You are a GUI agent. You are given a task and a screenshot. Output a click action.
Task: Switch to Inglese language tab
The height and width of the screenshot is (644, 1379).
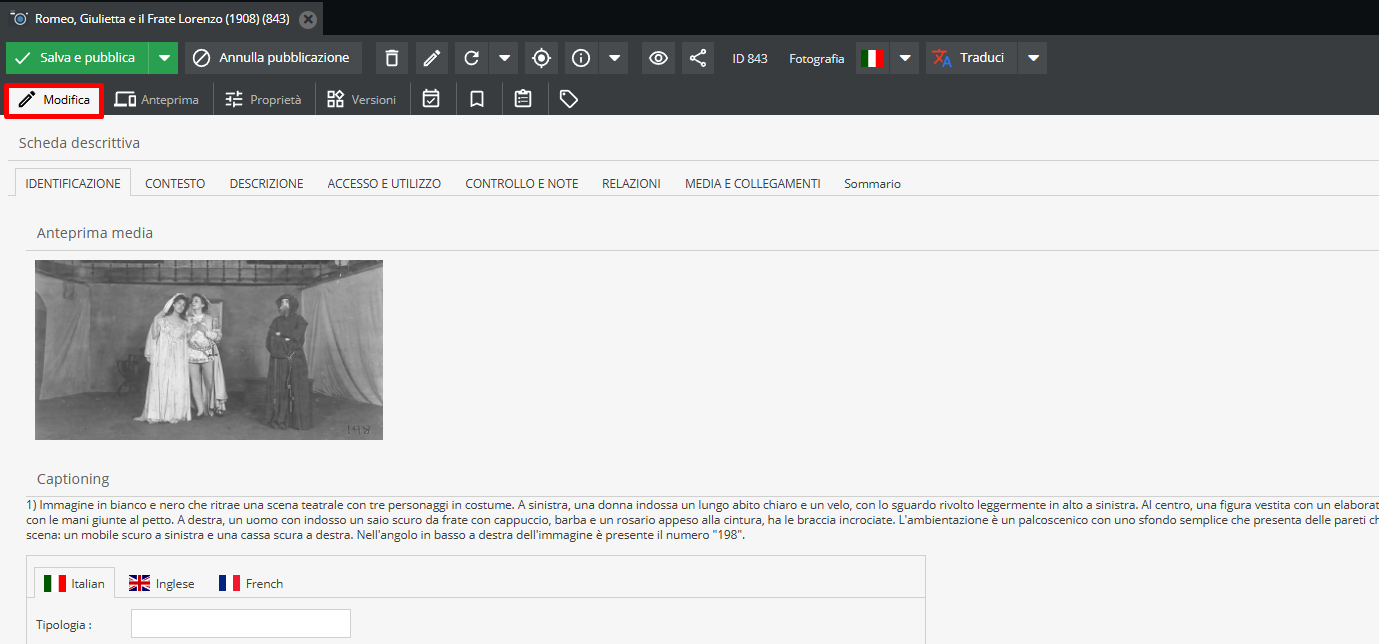(162, 583)
